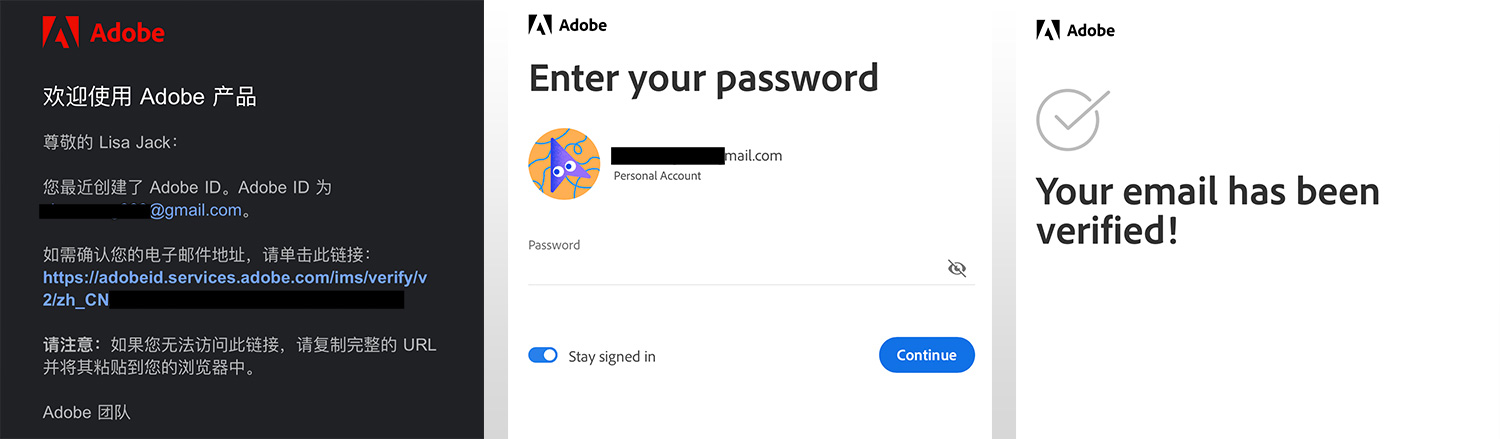Select the orange profile avatar picture

click(x=564, y=164)
